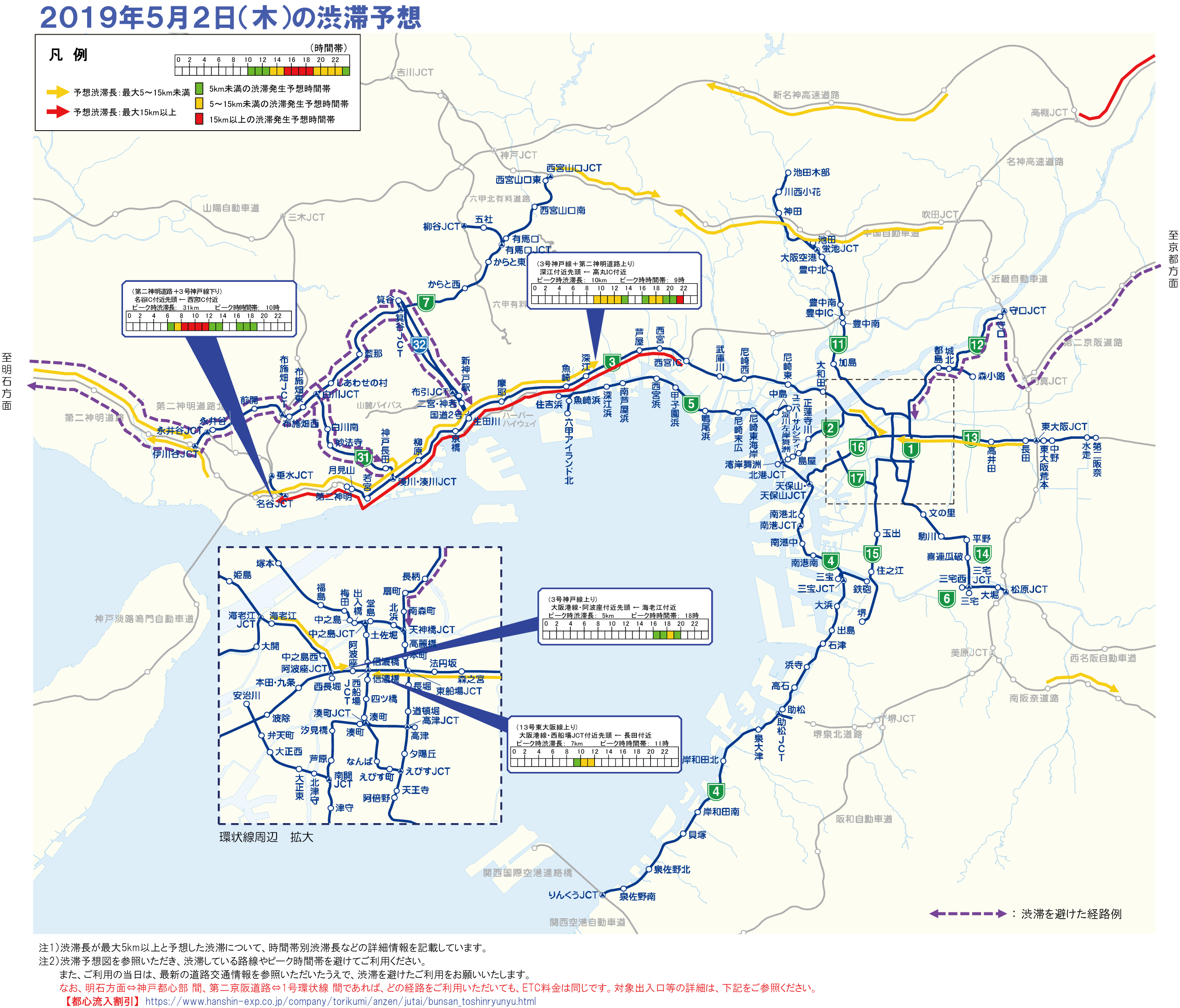The image size is (1180, 1008).
Task: Click the green route 16 shield
Action: (858, 447)
